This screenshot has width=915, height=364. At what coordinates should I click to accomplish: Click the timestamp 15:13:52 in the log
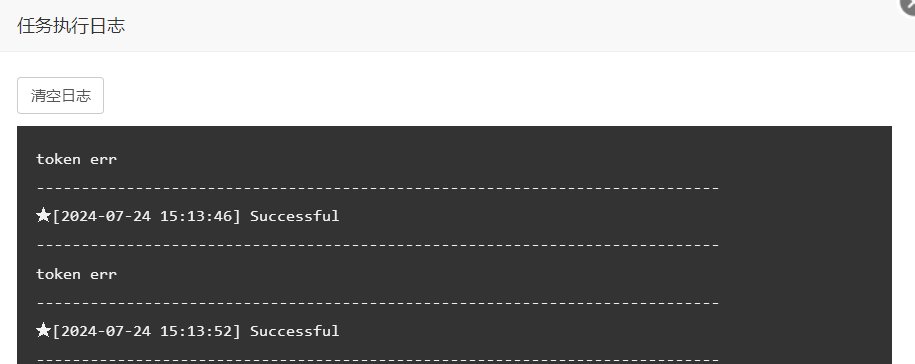pos(195,331)
